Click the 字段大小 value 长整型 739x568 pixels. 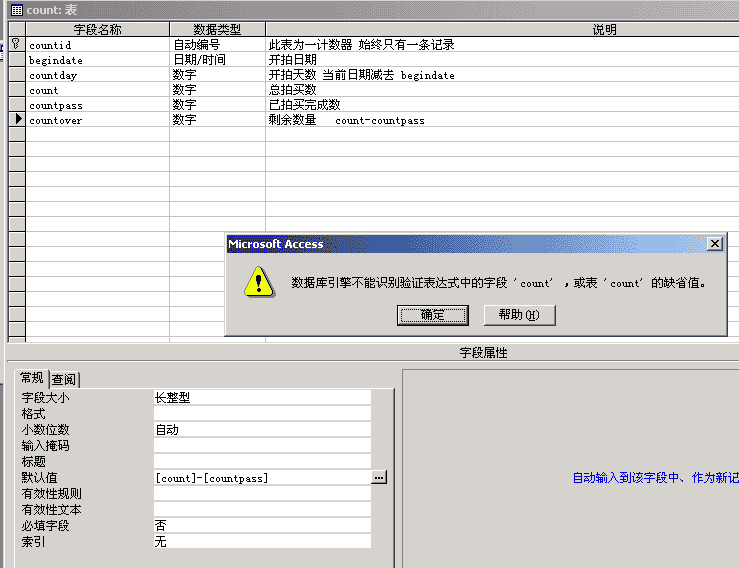click(x=262, y=398)
